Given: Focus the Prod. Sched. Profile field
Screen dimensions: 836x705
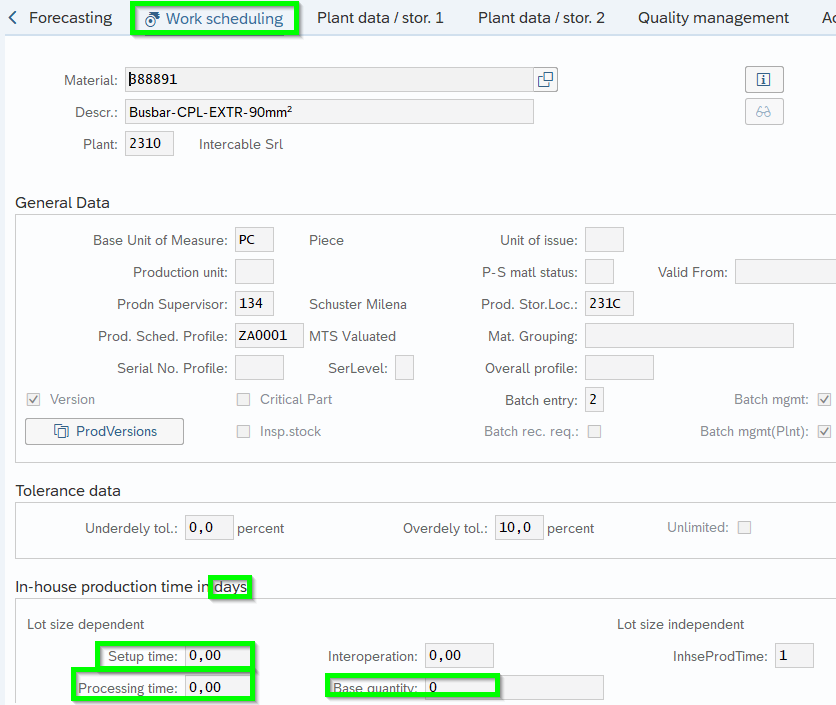Looking at the screenshot, I should tap(269, 336).
